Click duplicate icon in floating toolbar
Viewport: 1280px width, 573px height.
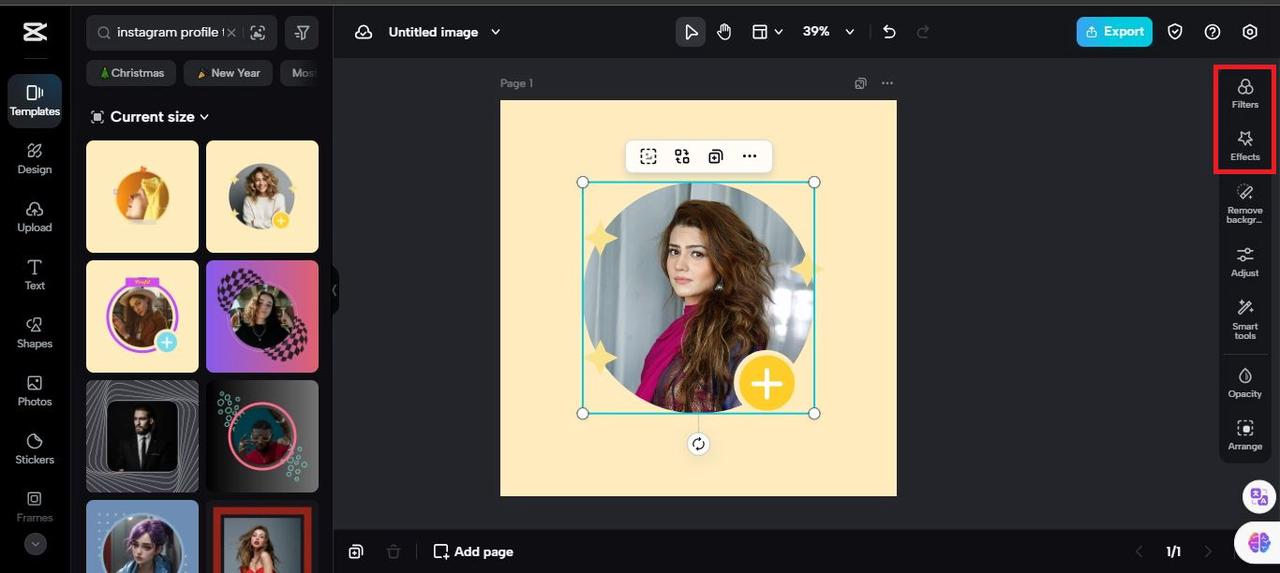[x=715, y=156]
